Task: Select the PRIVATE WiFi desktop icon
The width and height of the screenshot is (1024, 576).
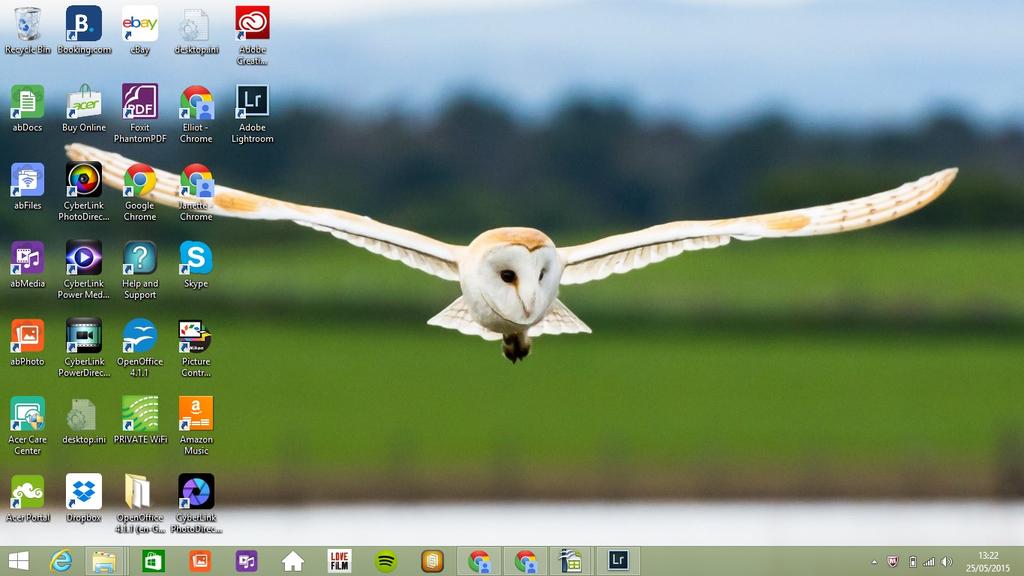Action: point(140,414)
